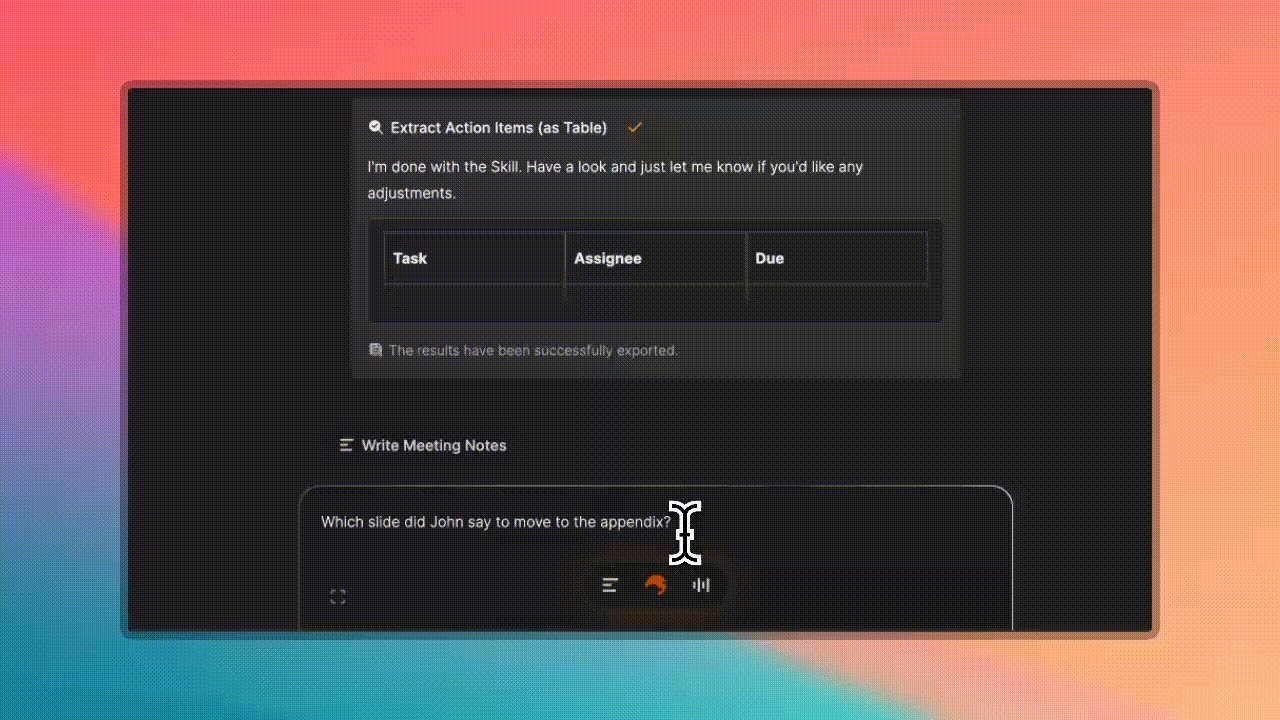
Task: Click the orange AI assistant icon in the toolbar
Action: coord(656,585)
